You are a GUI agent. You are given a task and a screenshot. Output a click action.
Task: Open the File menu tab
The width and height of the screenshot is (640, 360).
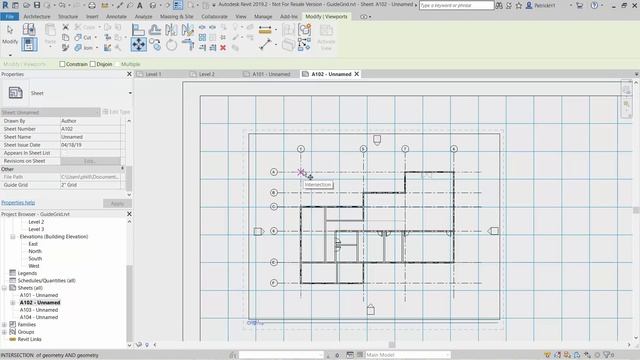[x=10, y=17]
